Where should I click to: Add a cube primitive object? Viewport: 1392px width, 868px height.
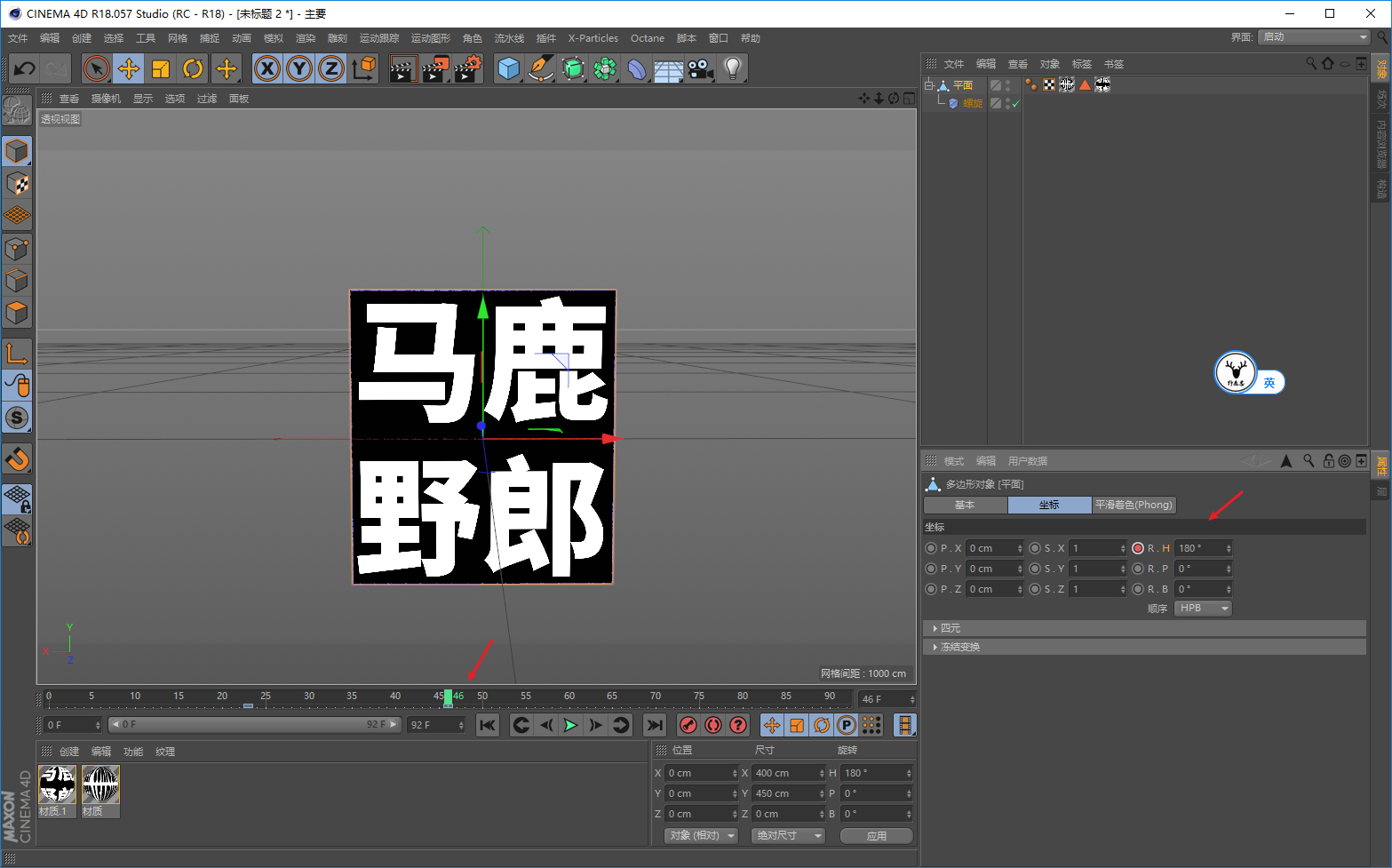pos(508,68)
